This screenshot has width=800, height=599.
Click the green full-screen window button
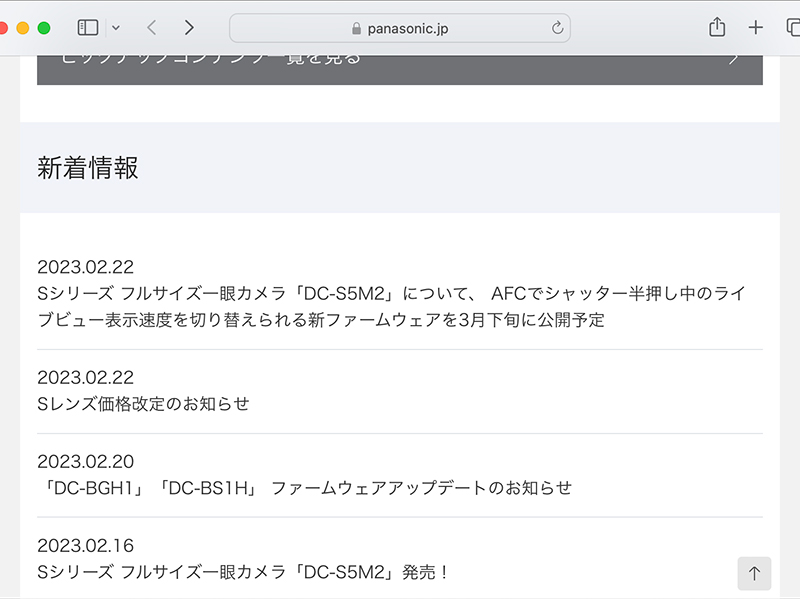(x=44, y=28)
